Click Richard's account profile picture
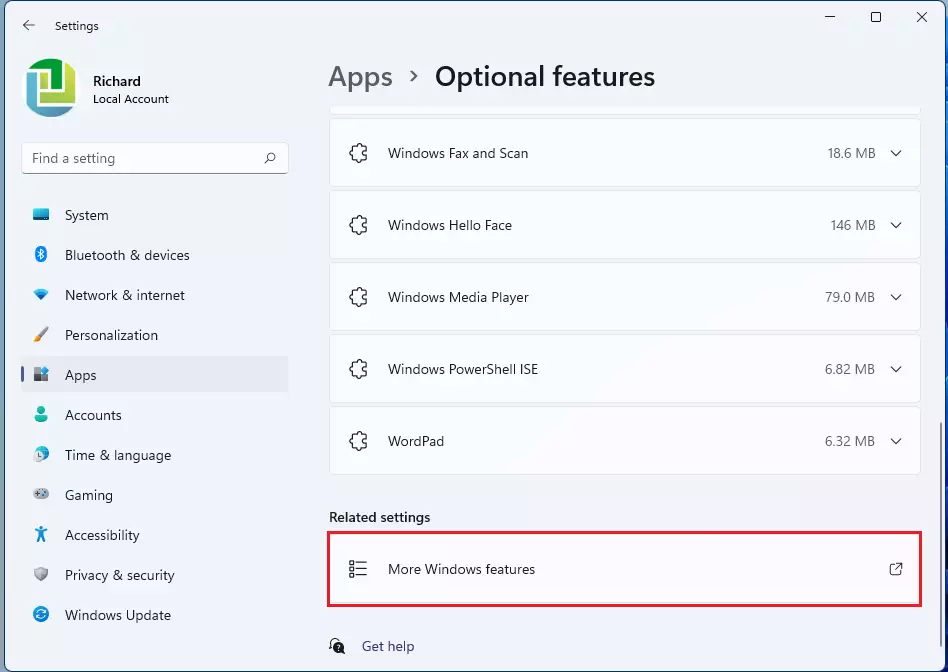This screenshot has width=948, height=672. 51,88
